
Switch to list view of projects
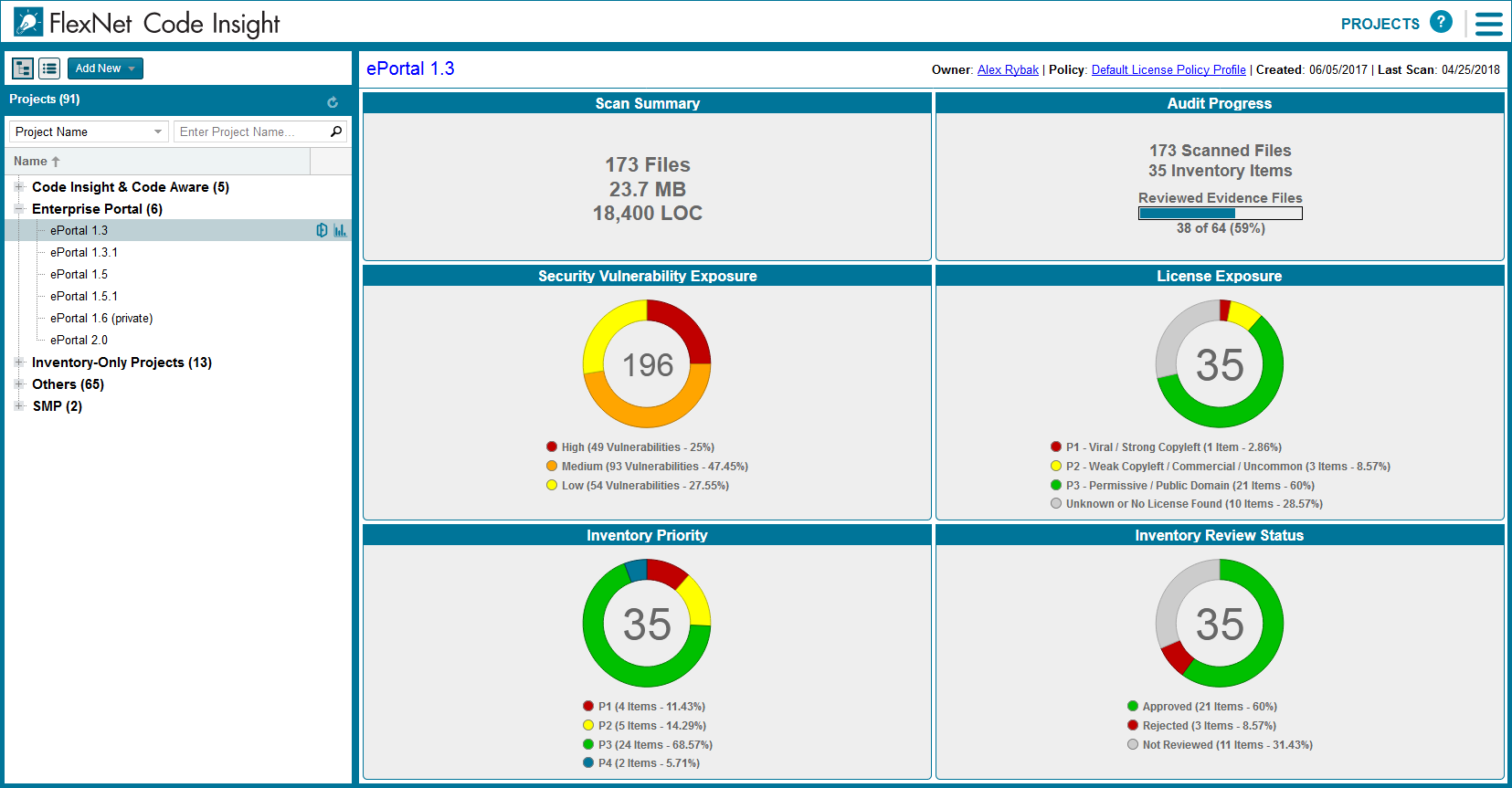pos(49,68)
